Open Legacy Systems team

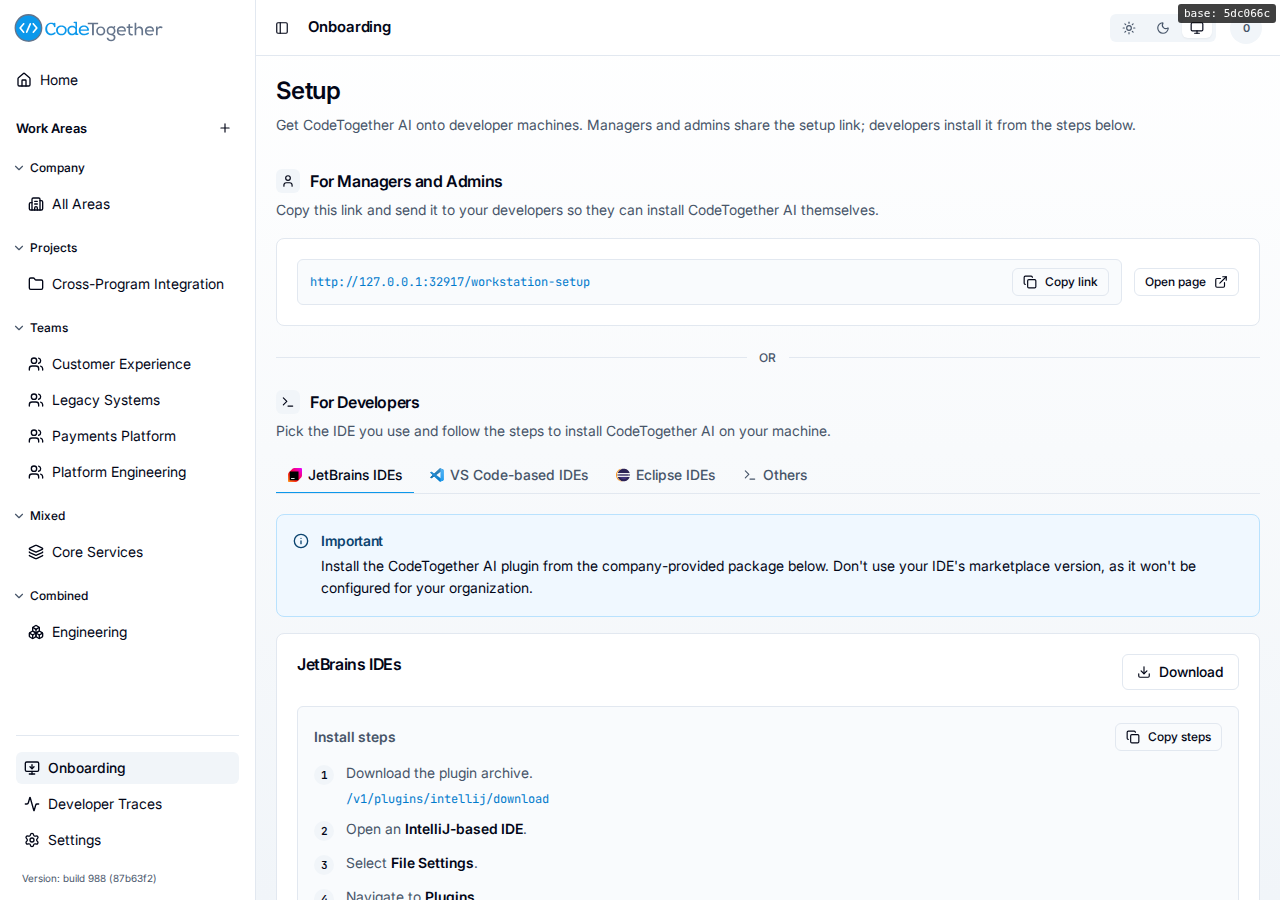pos(131,400)
